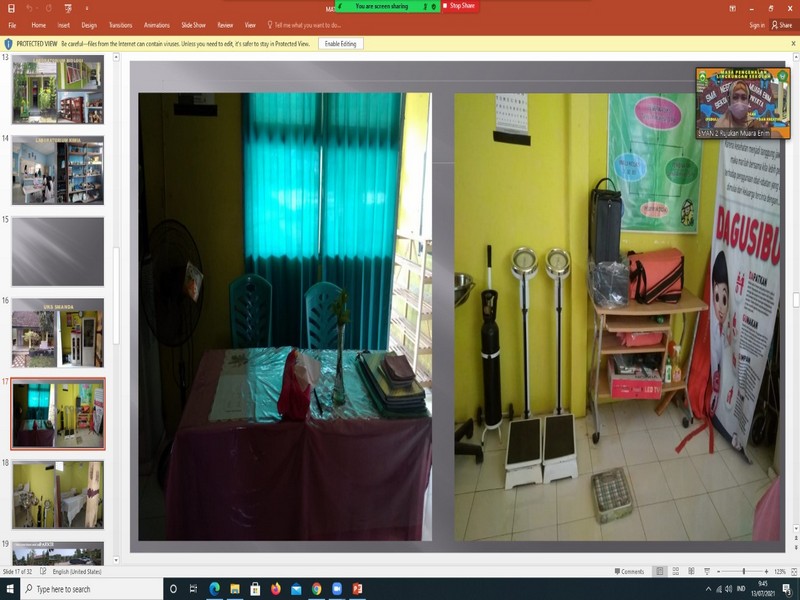The width and height of the screenshot is (800, 600).
Task: Fit slide to current window icon
Action: [x=793, y=571]
